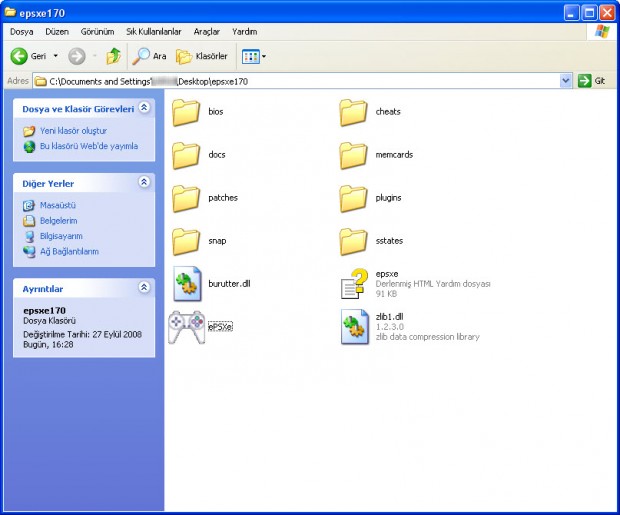Open the Sık Kullanılanlar menu
This screenshot has height=515, width=620.
click(x=153, y=32)
